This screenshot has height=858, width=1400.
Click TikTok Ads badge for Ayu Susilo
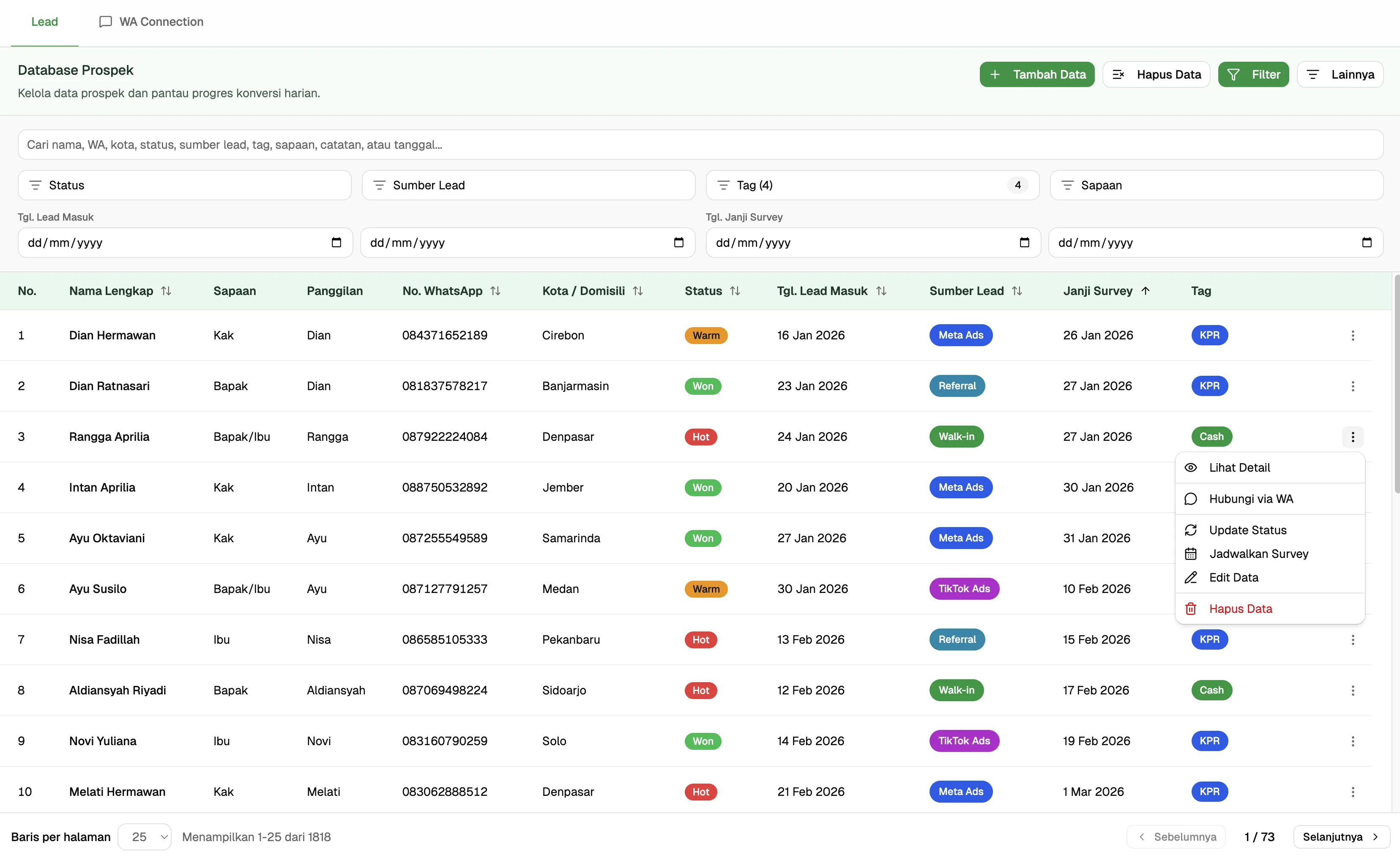tap(964, 589)
